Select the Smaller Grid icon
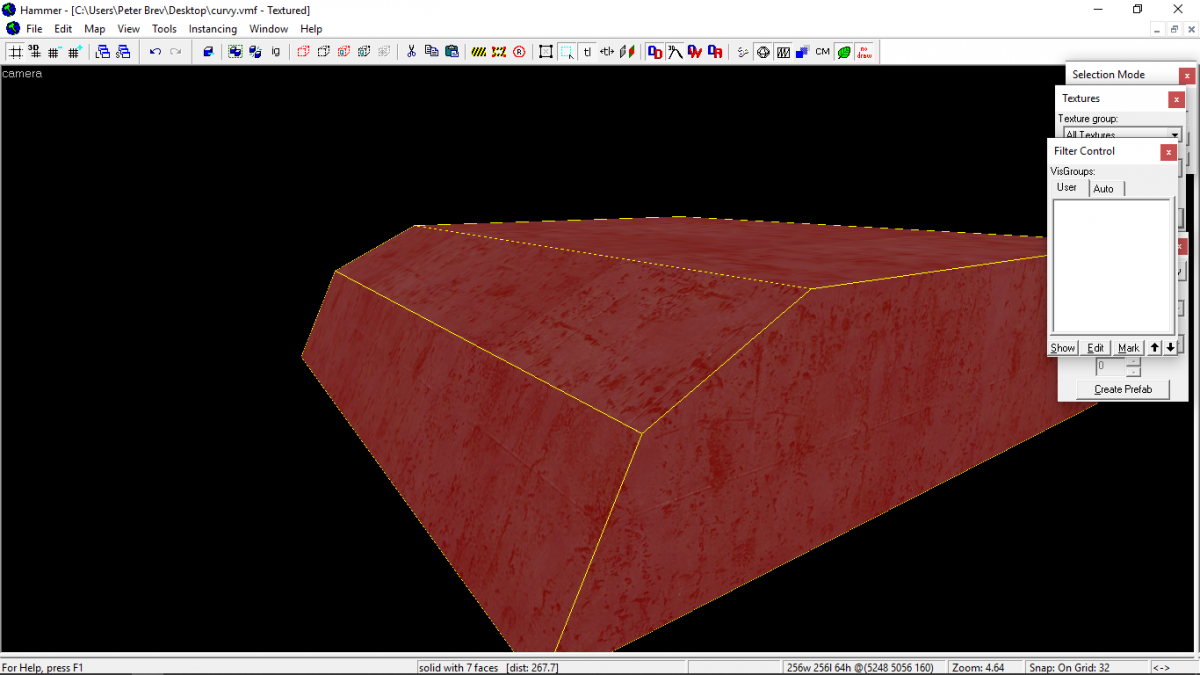This screenshot has height=675, width=1200. point(53,51)
